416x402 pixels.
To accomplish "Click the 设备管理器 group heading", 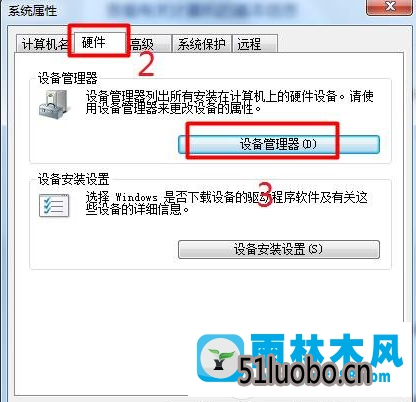I will click(67, 79).
